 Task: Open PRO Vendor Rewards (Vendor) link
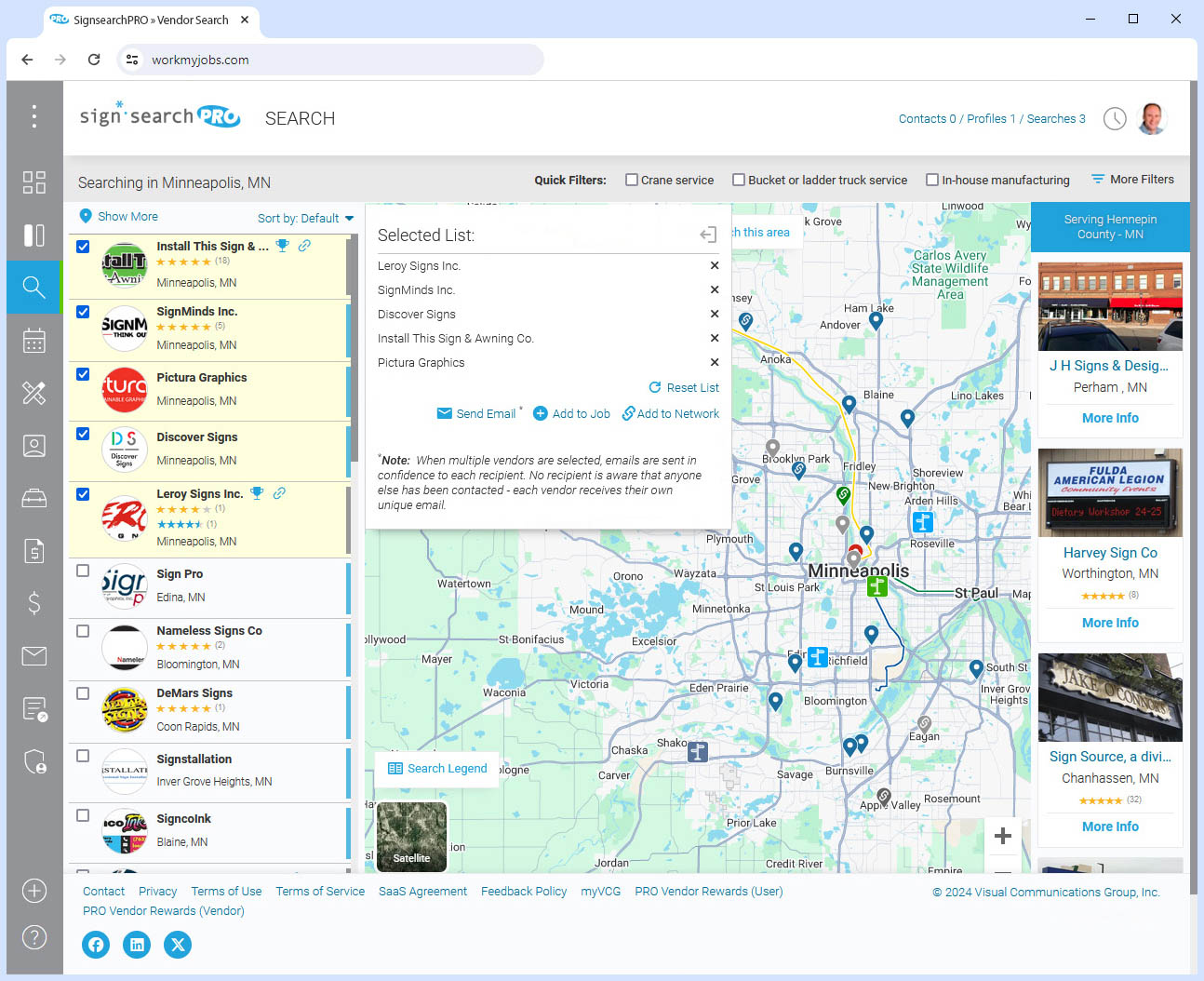(164, 911)
